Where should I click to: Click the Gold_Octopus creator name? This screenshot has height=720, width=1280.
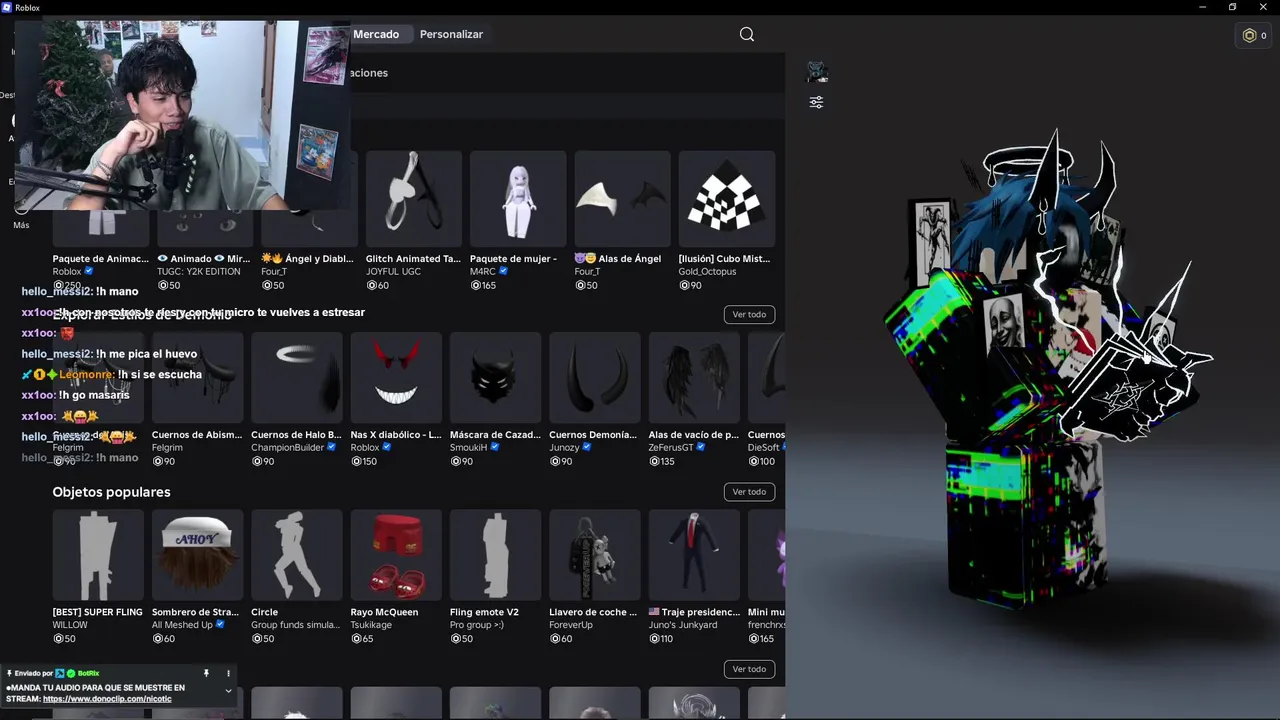click(707, 271)
